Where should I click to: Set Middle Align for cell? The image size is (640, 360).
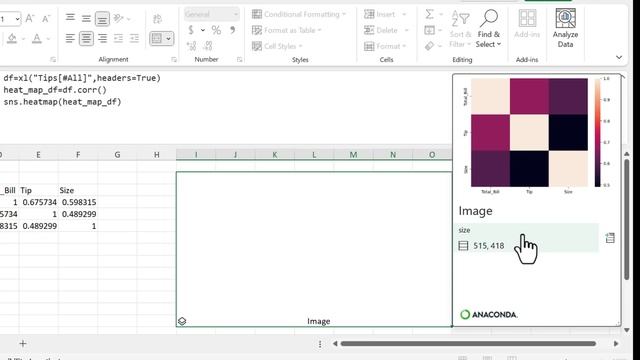(x=86, y=18)
